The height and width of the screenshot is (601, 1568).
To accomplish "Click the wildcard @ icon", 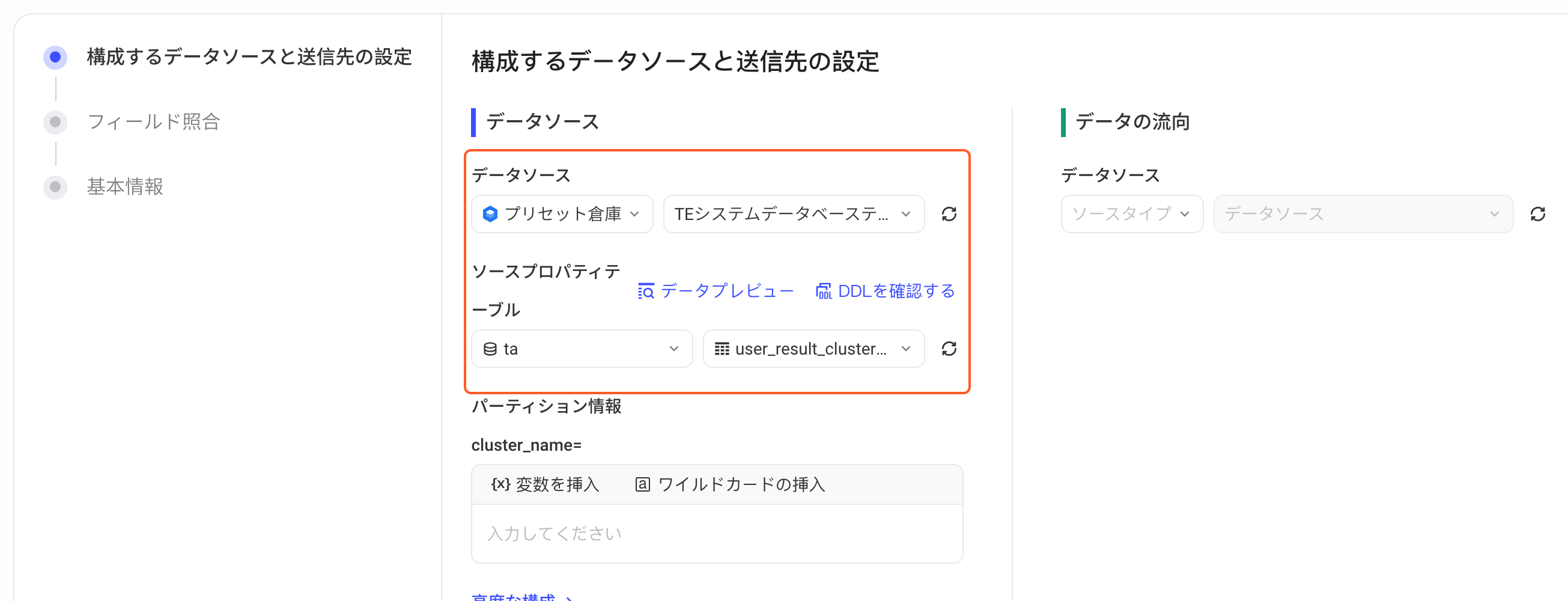I will (x=642, y=484).
